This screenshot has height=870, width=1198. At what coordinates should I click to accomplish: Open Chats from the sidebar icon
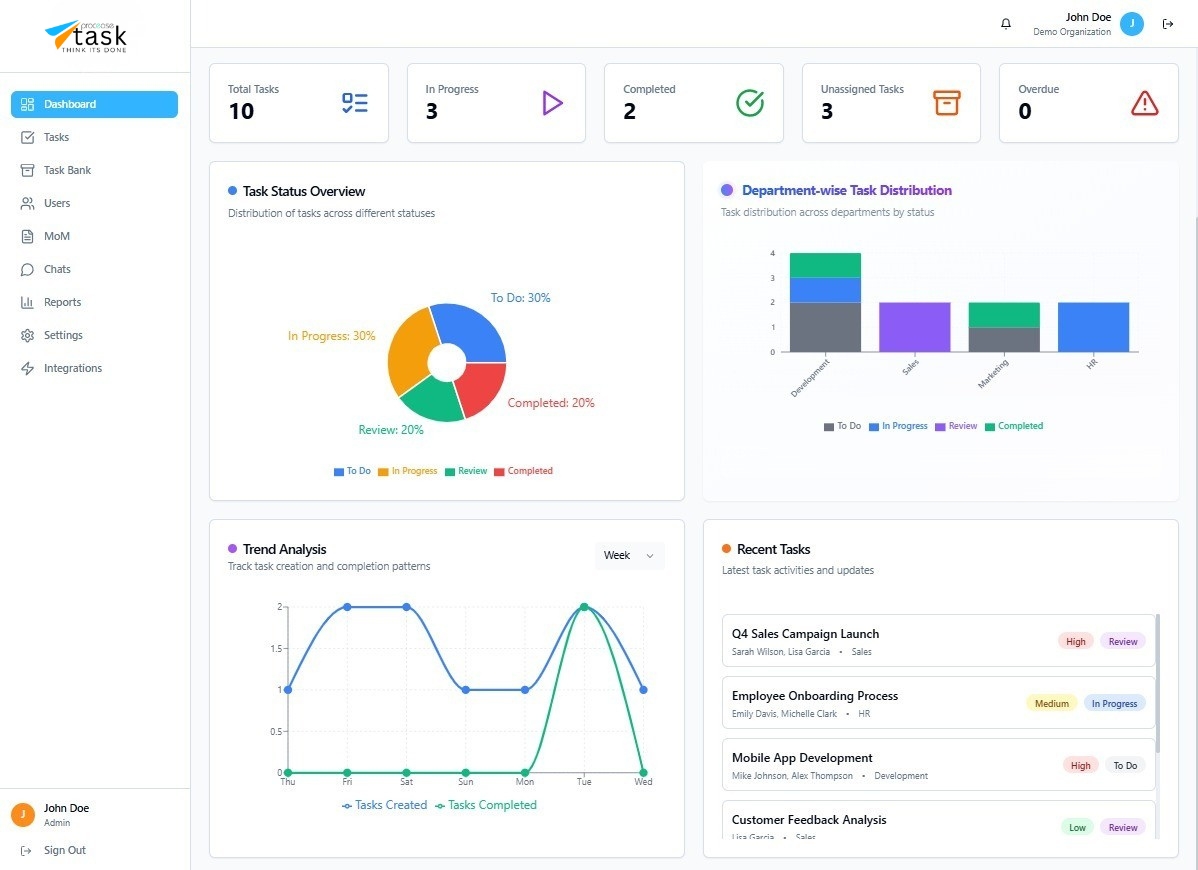pyautogui.click(x=26, y=269)
